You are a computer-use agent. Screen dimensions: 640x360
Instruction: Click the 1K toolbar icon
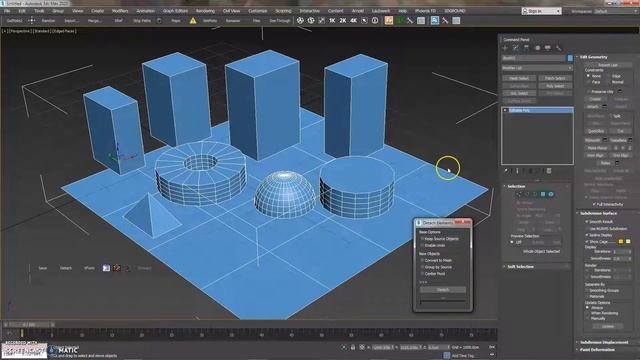(332, 20)
